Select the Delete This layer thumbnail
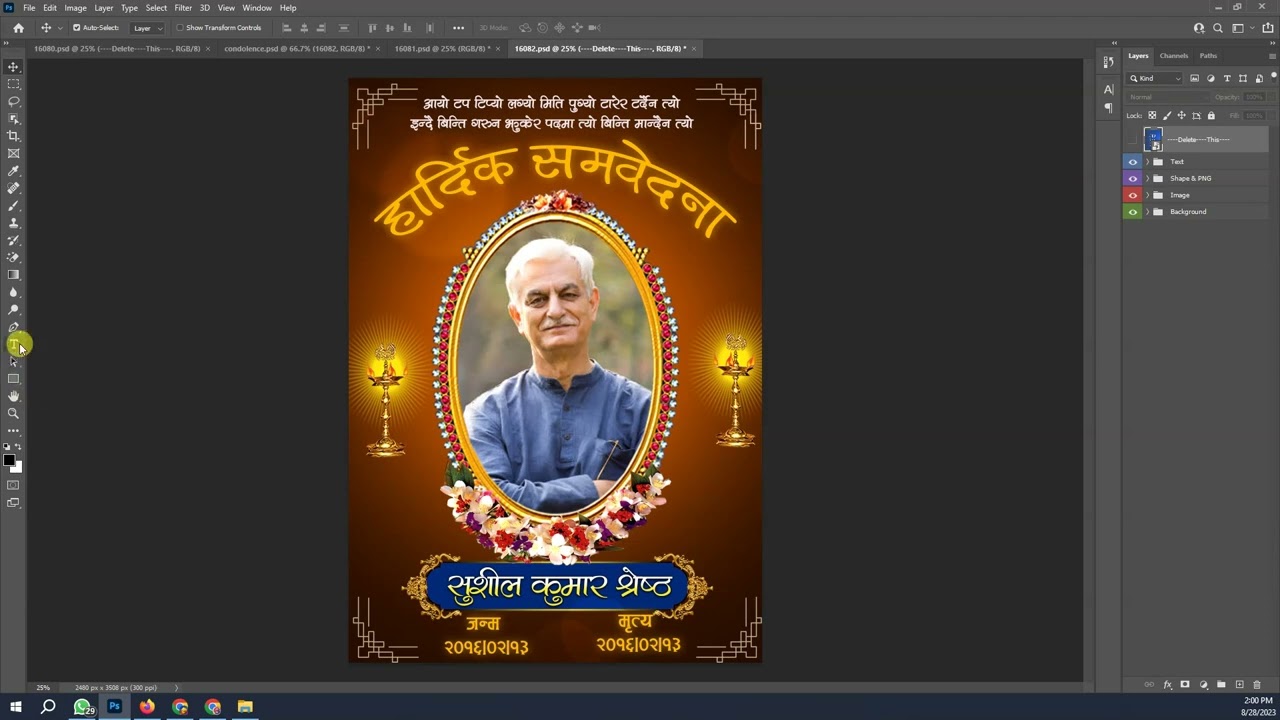This screenshot has width=1280, height=720. [x=1154, y=140]
